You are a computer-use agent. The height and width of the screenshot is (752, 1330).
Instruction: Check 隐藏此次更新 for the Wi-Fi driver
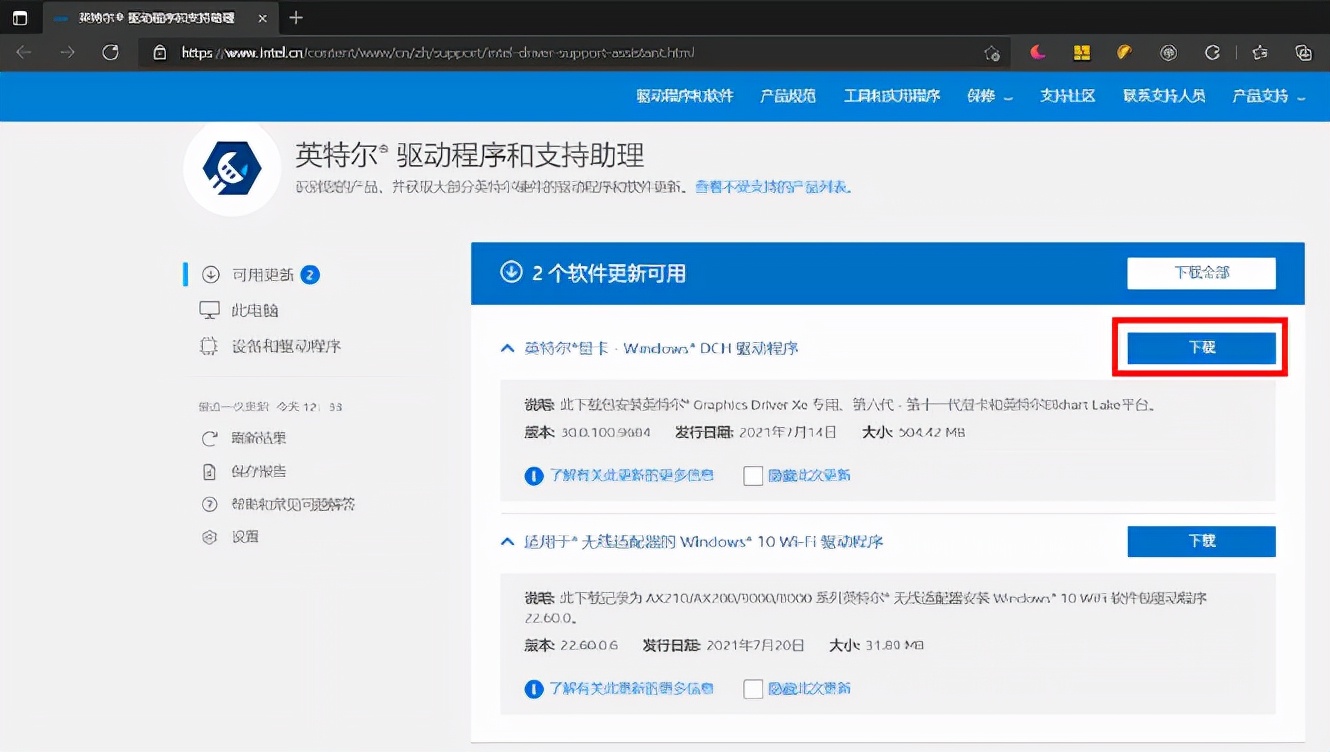(753, 688)
